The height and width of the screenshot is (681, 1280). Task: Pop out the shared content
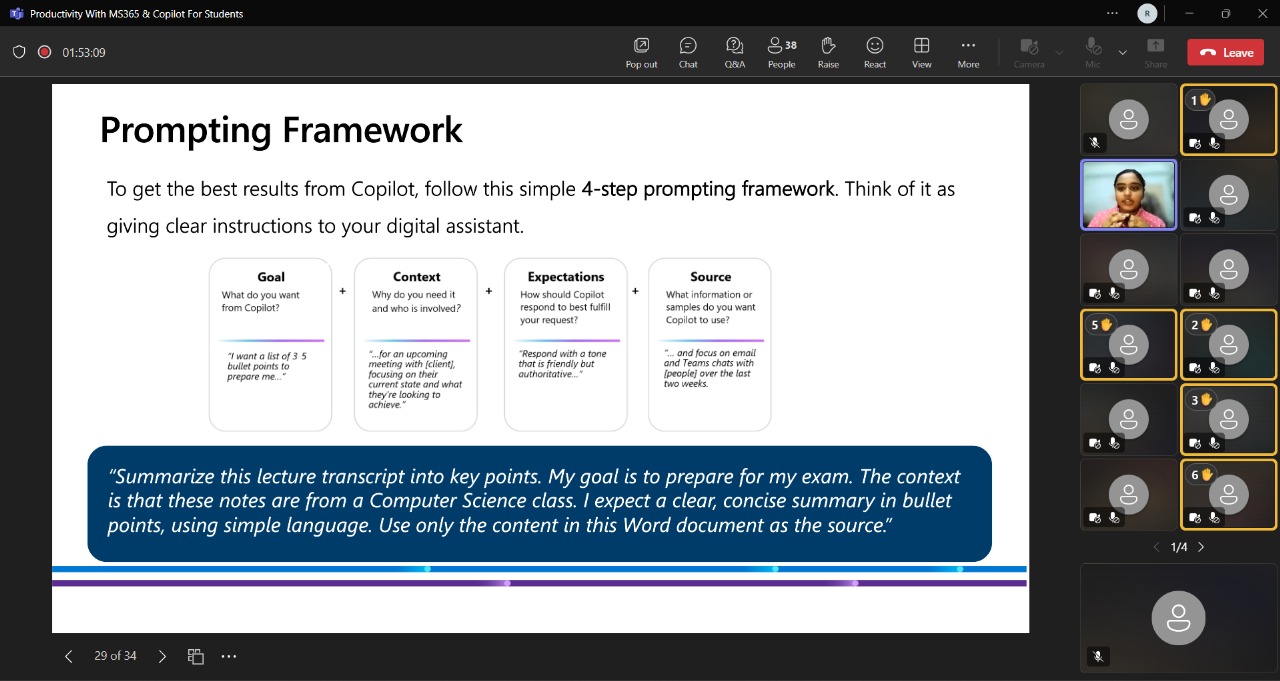(x=641, y=52)
